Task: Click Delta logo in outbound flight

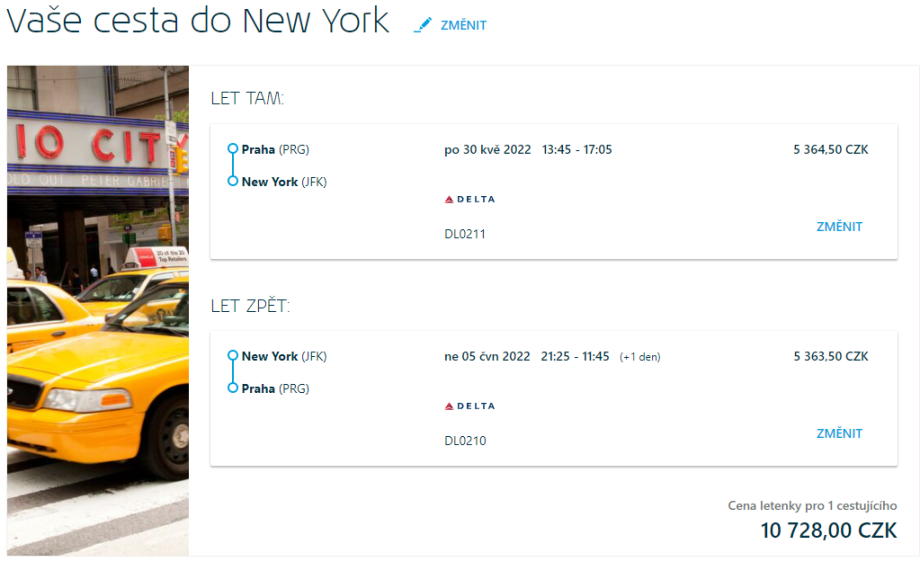Action: coord(469,200)
